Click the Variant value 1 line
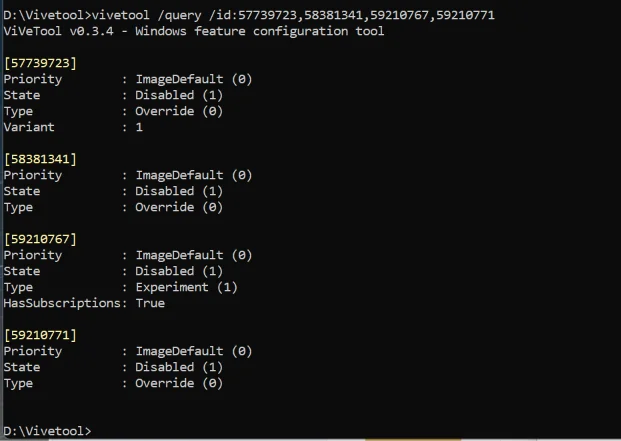The width and height of the screenshot is (621, 441). coord(73,127)
